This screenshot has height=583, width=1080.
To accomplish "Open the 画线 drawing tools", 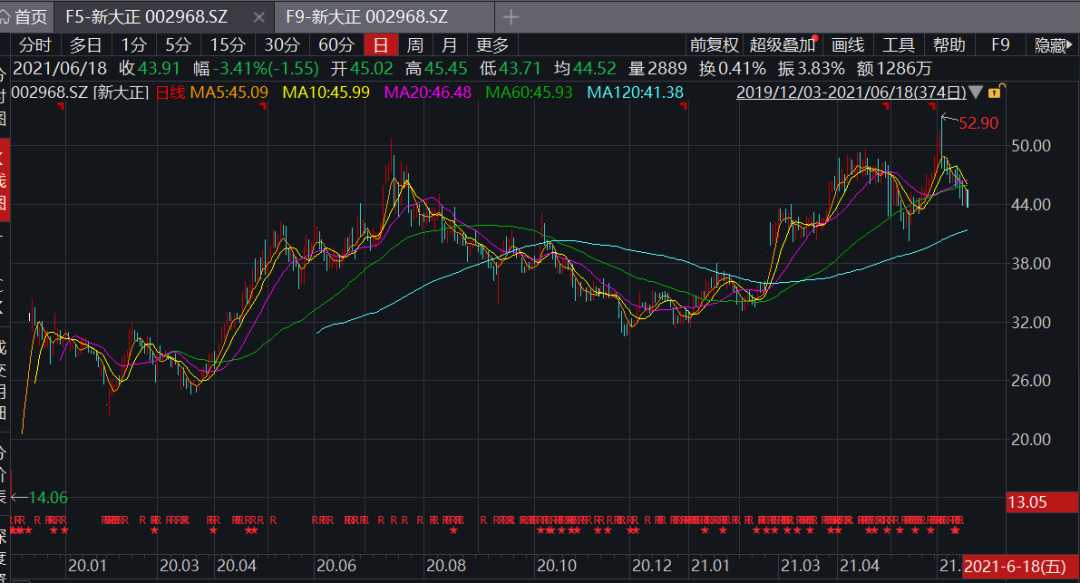I will click(847, 45).
